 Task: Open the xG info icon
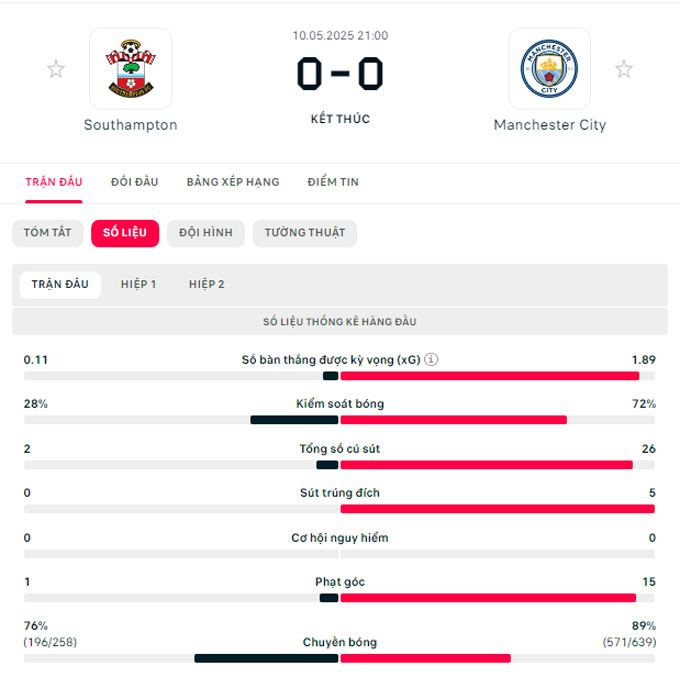pyautogui.click(x=431, y=360)
